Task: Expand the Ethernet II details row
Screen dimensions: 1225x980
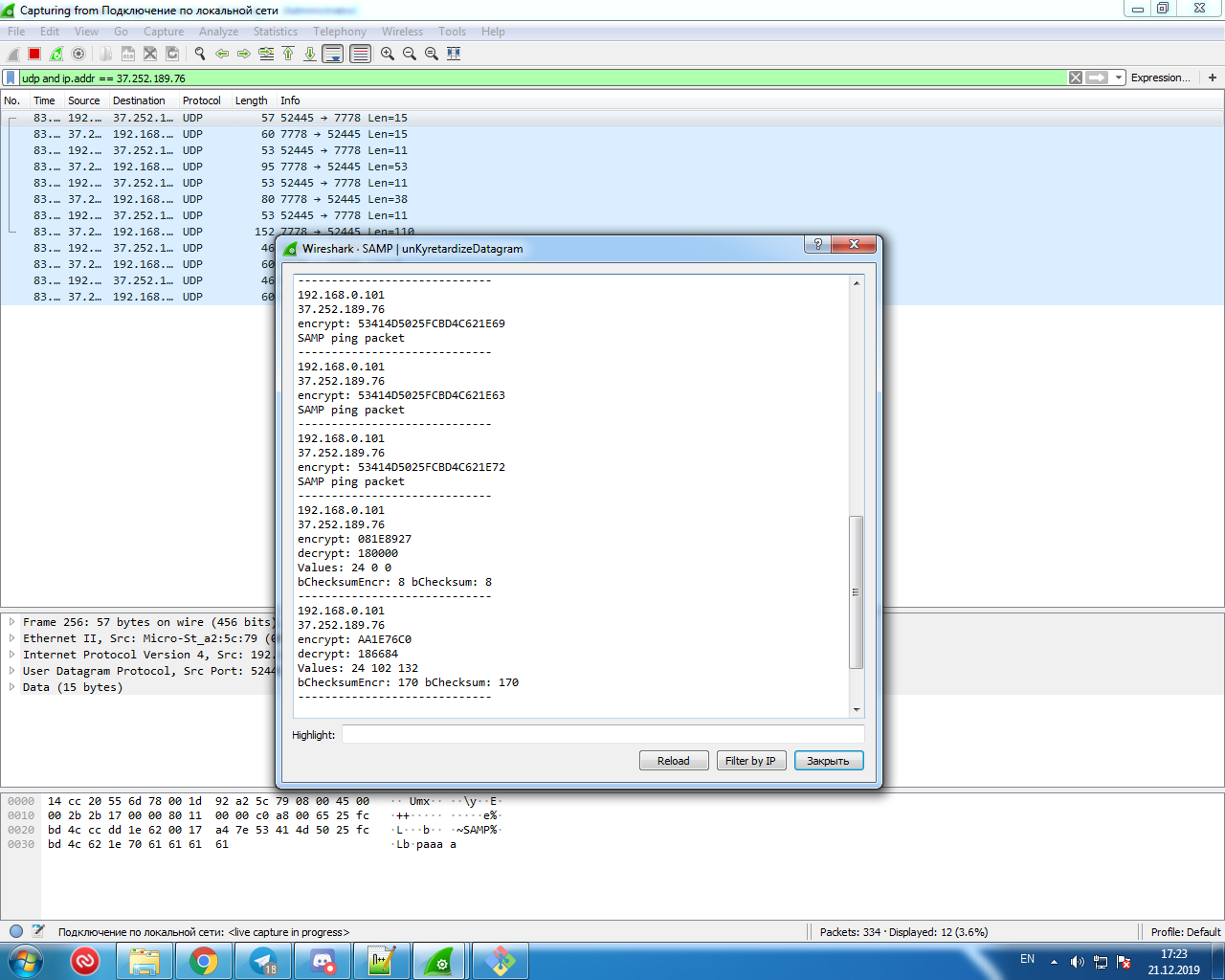Action: coord(11,638)
